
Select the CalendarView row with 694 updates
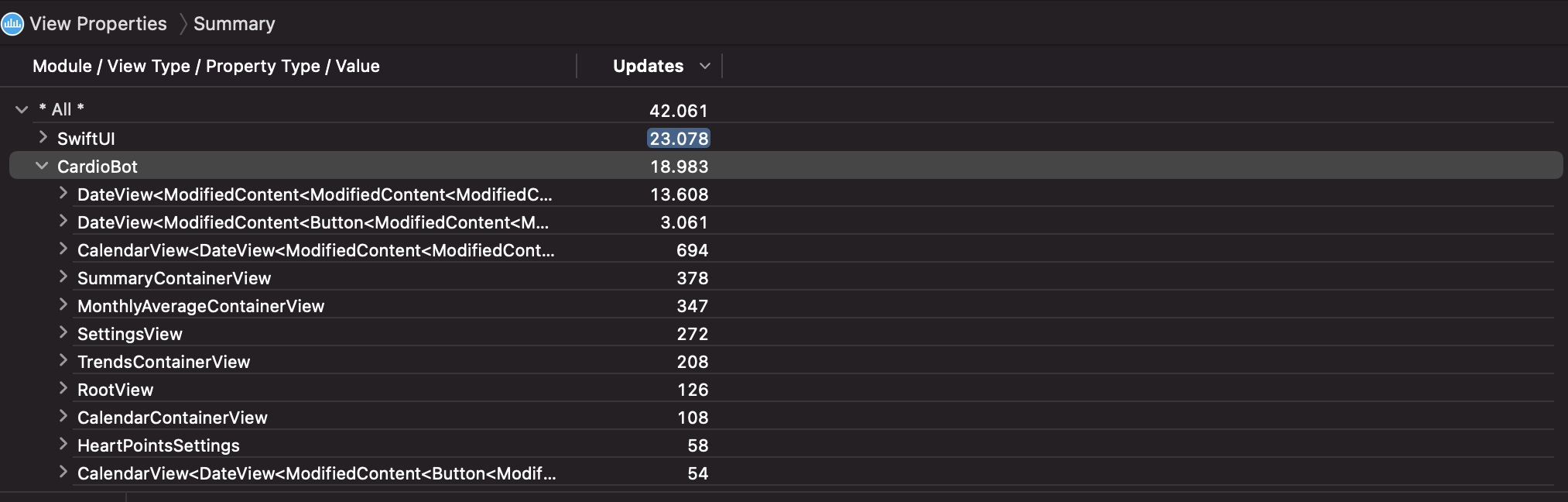[786, 250]
